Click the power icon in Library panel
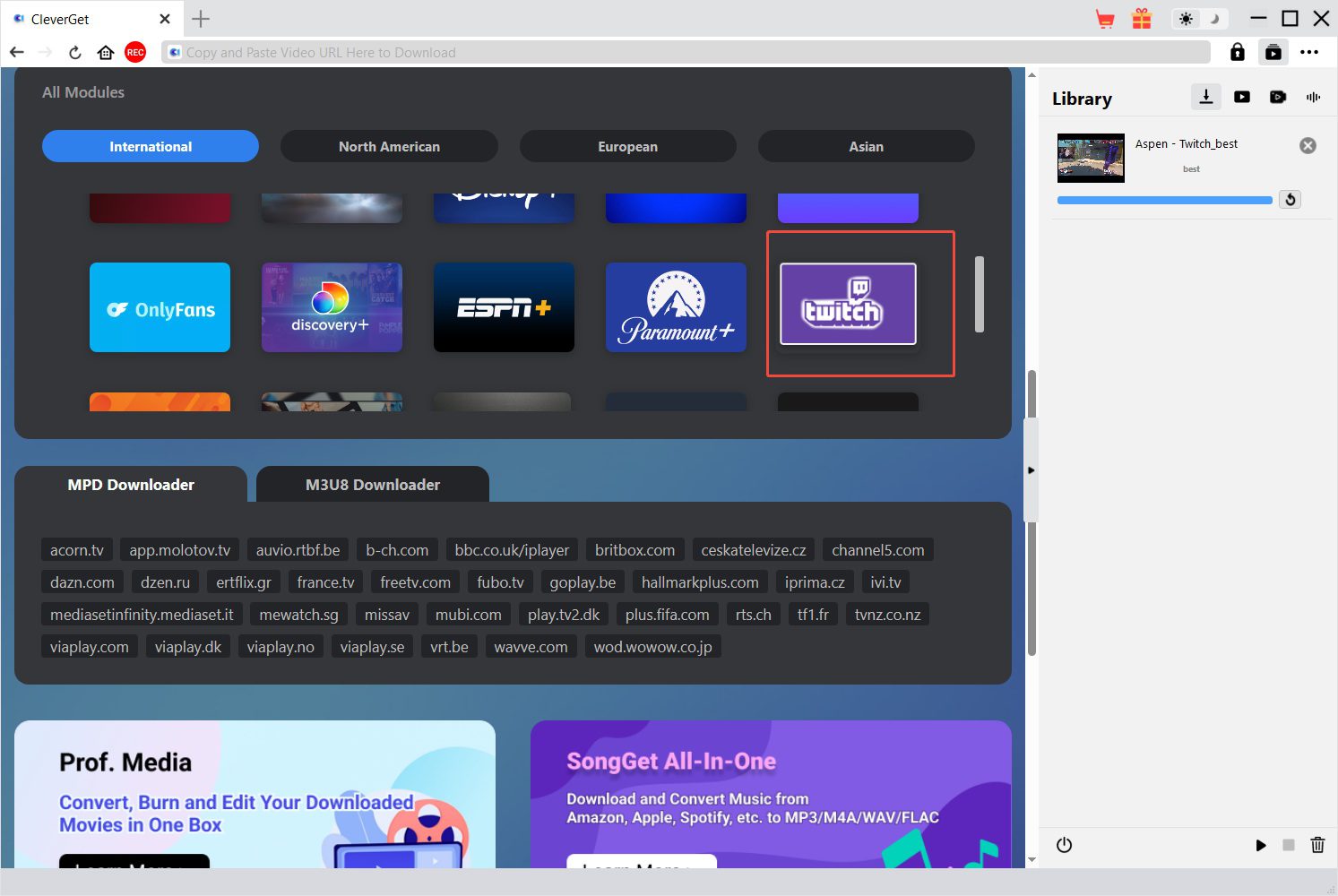The width and height of the screenshot is (1338, 896). (1064, 845)
